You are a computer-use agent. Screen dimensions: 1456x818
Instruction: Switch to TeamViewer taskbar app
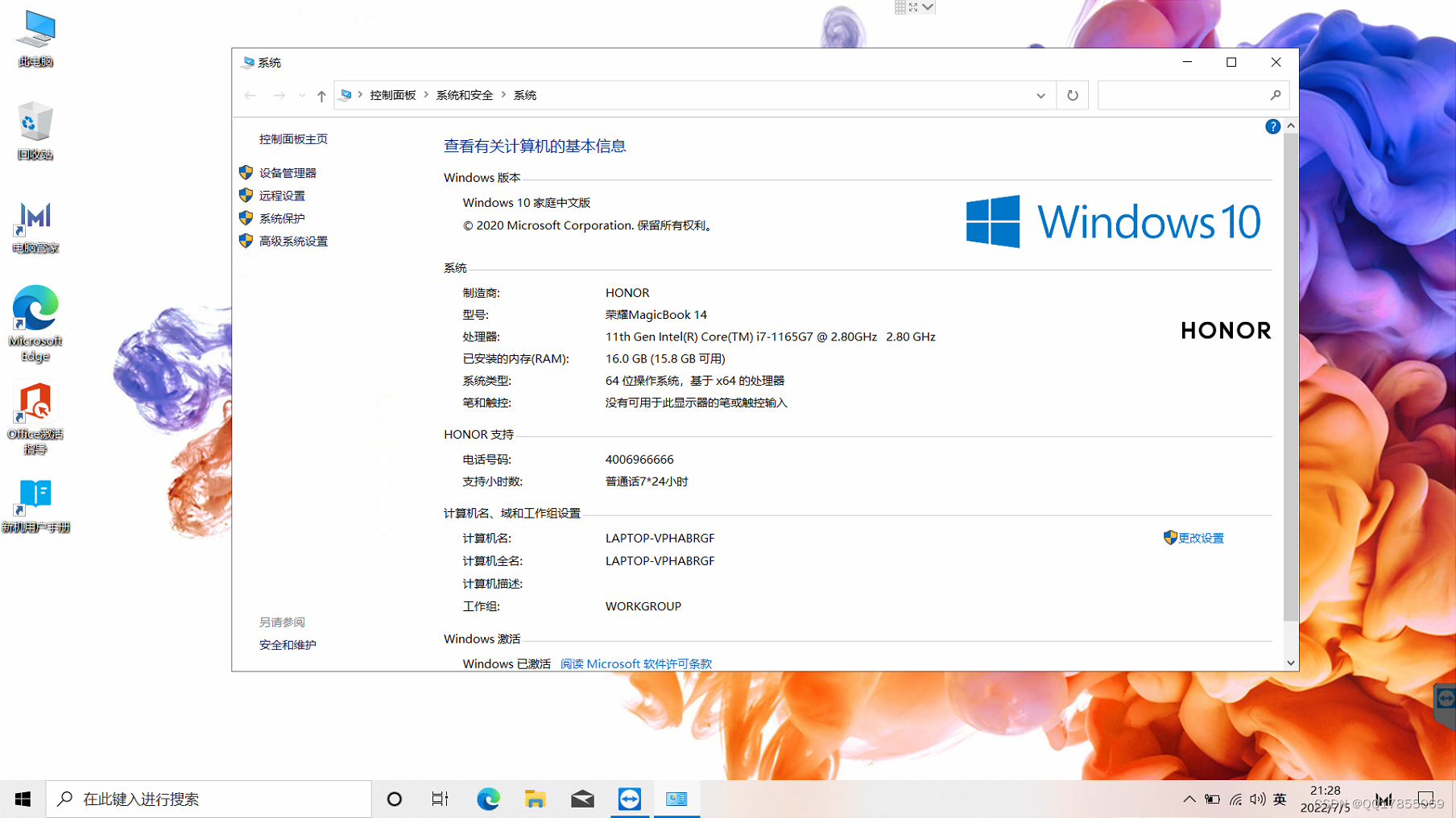click(x=630, y=799)
